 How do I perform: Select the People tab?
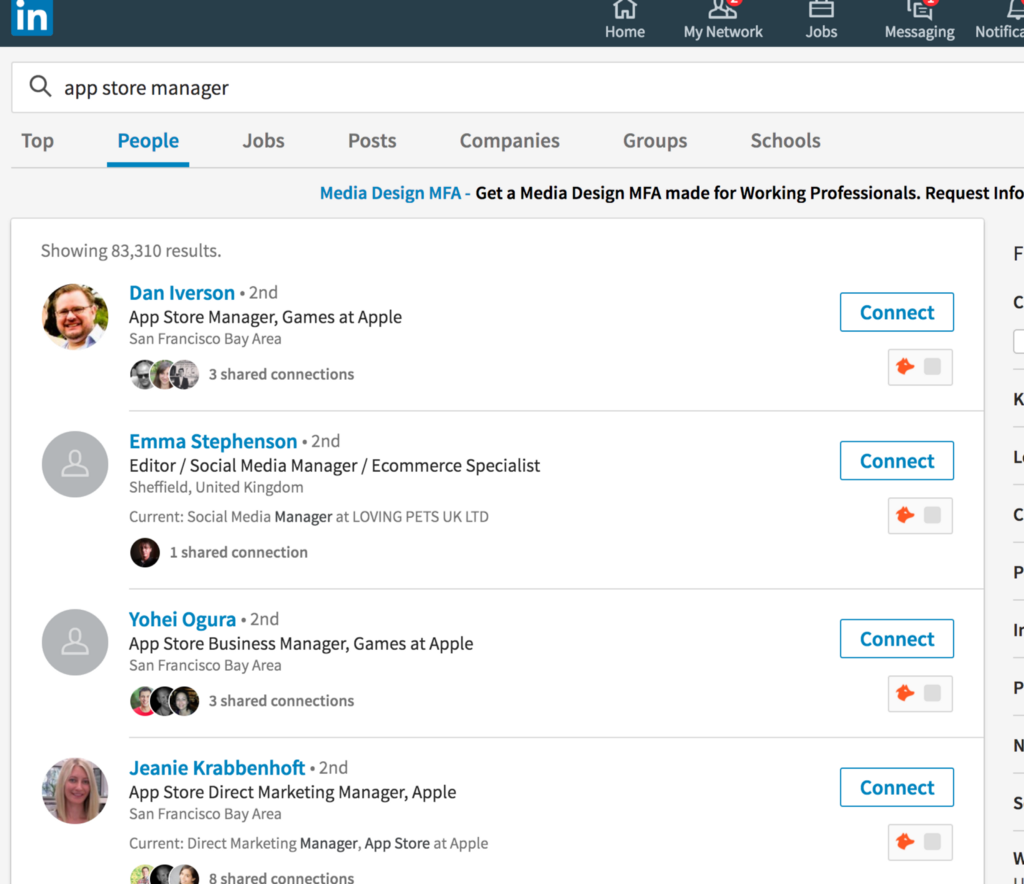(148, 141)
